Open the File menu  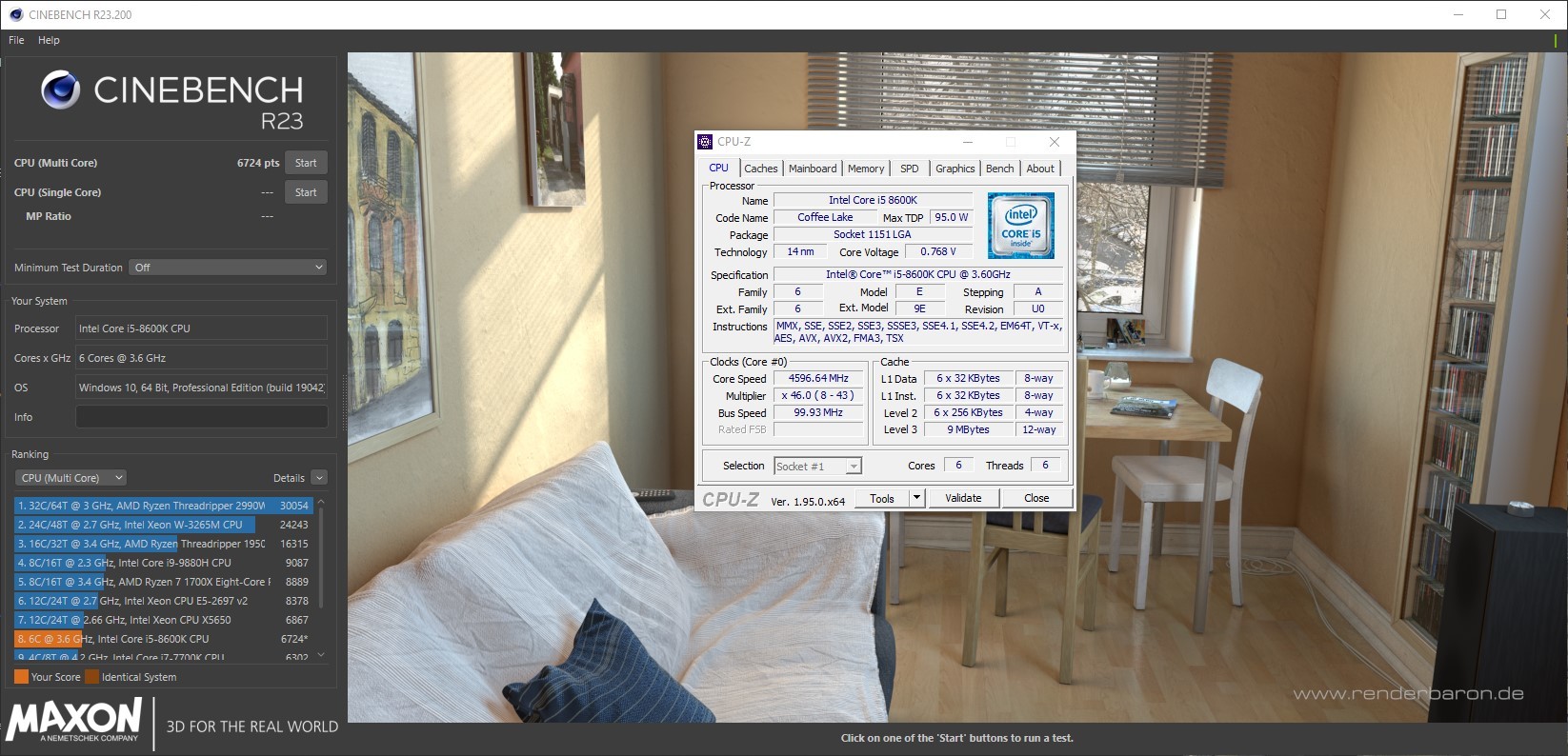[16, 40]
